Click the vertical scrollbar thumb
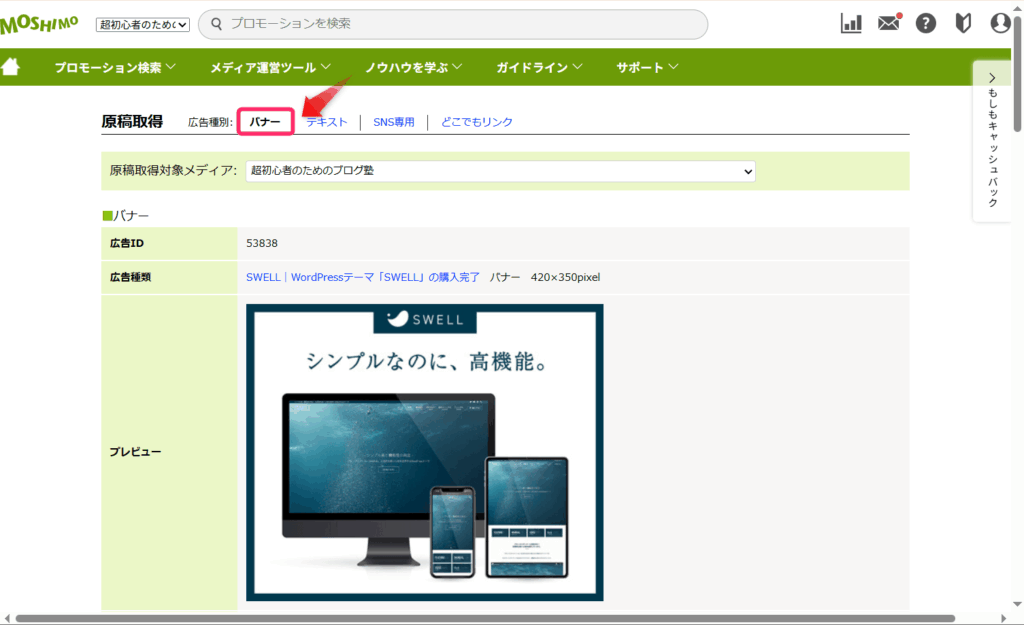The image size is (1024, 625). (1017, 72)
